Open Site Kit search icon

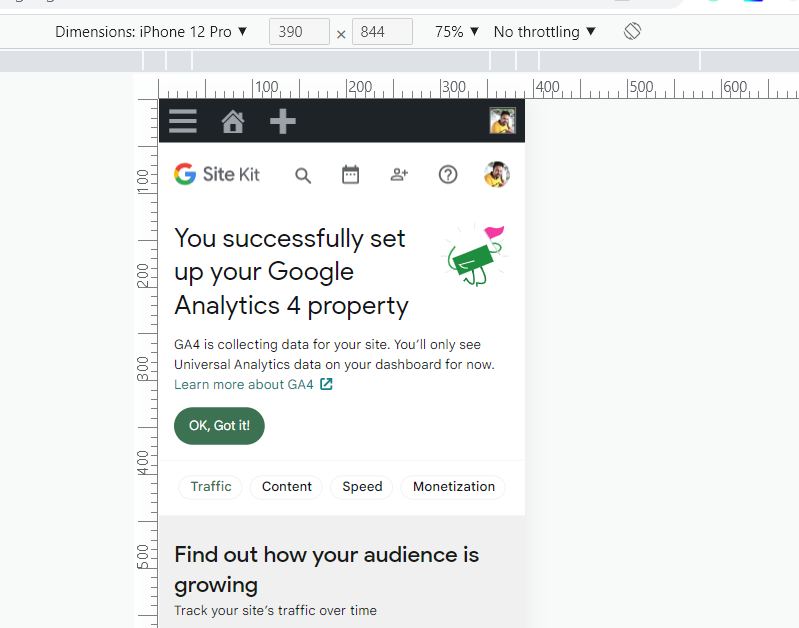[303, 175]
